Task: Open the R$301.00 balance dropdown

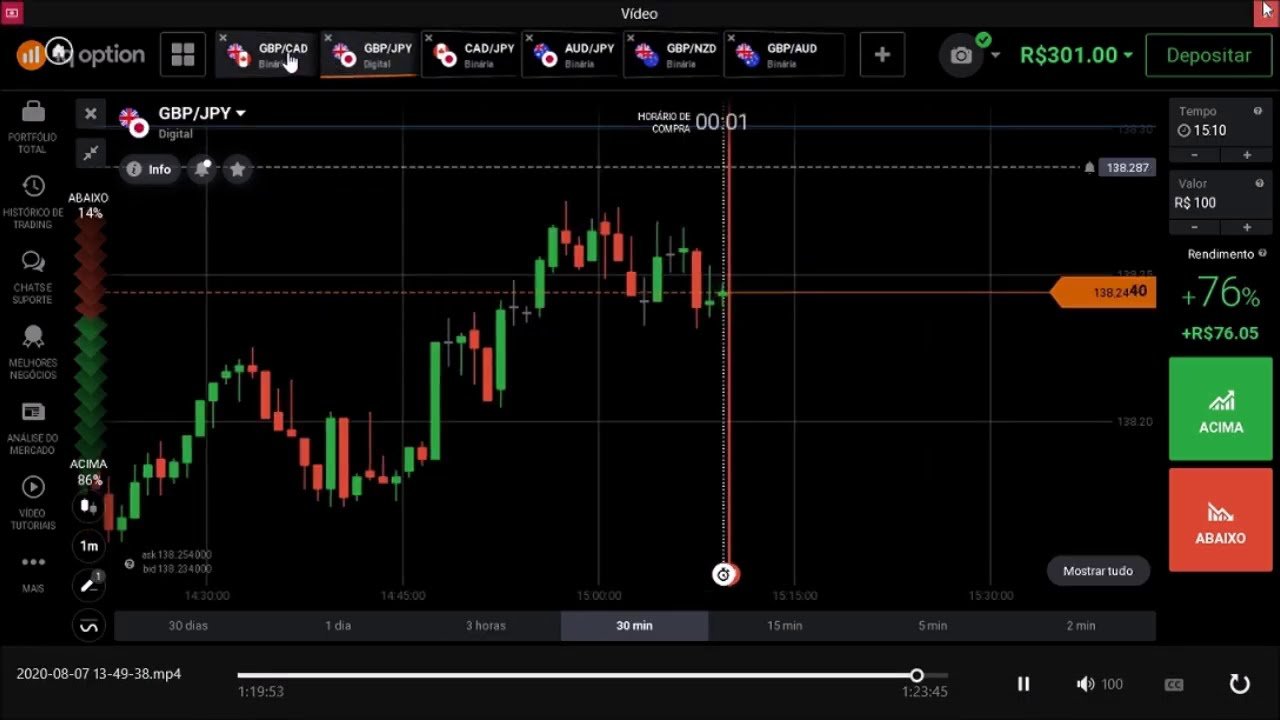Action: 1076,55
